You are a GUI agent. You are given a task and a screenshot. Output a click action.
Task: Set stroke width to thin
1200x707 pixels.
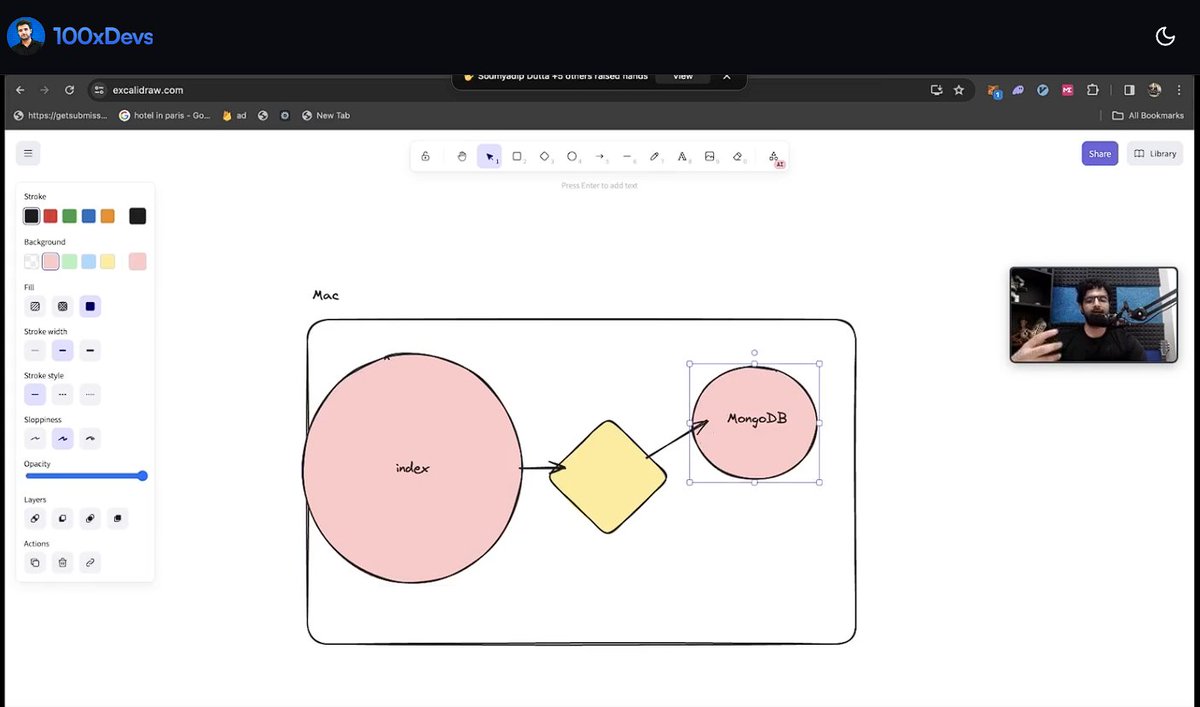(35, 351)
